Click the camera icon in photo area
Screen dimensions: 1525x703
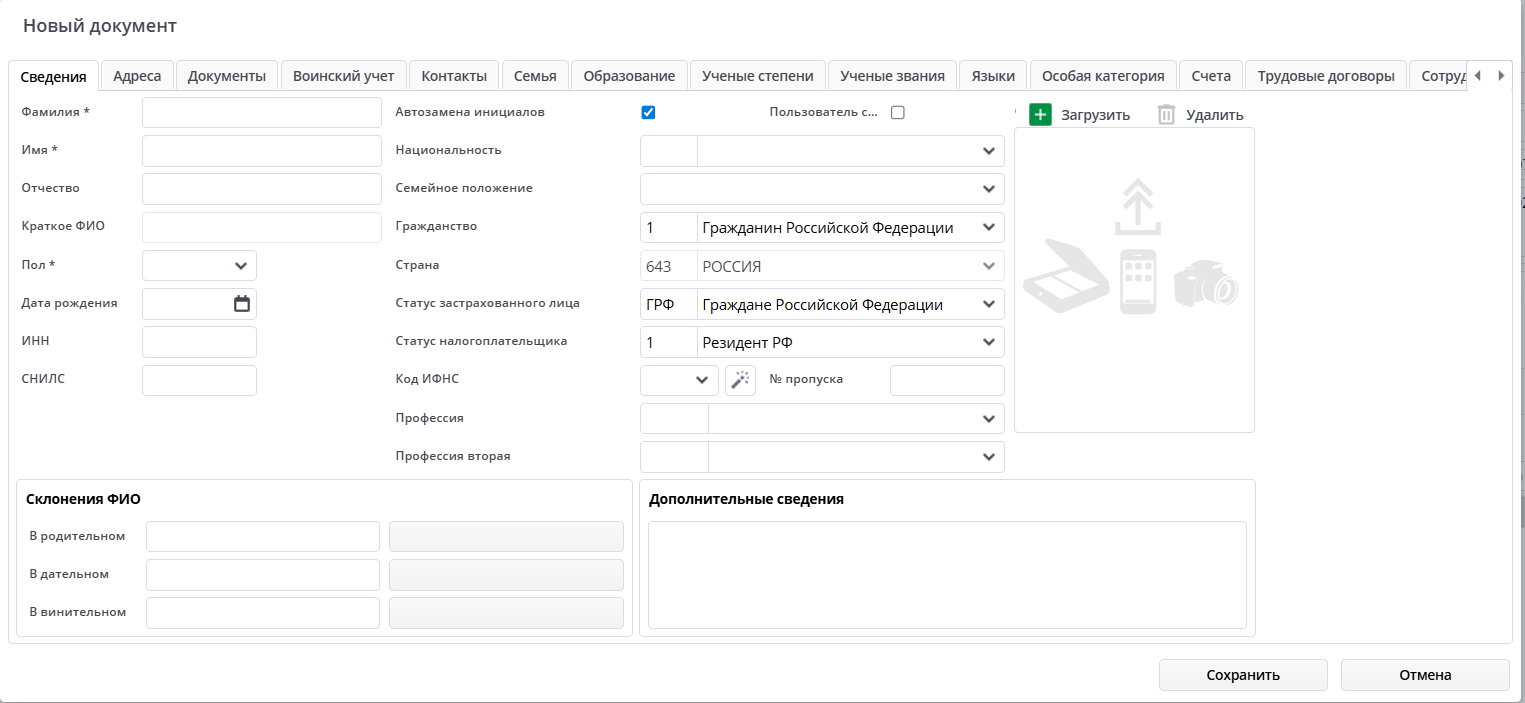click(x=1205, y=284)
